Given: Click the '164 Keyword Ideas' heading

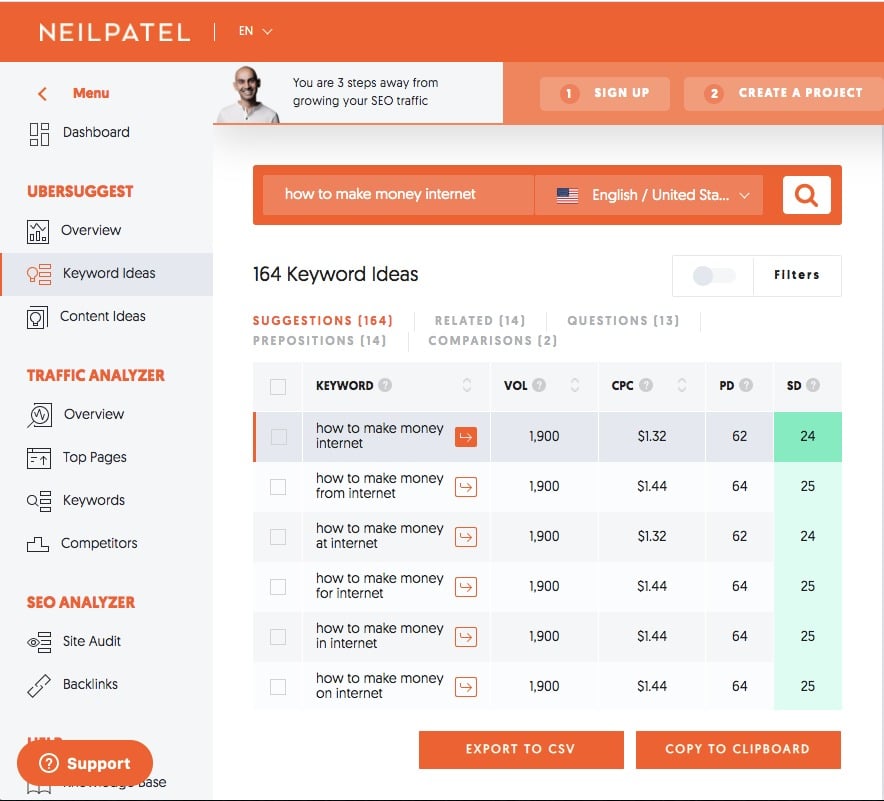Looking at the screenshot, I should click(335, 275).
